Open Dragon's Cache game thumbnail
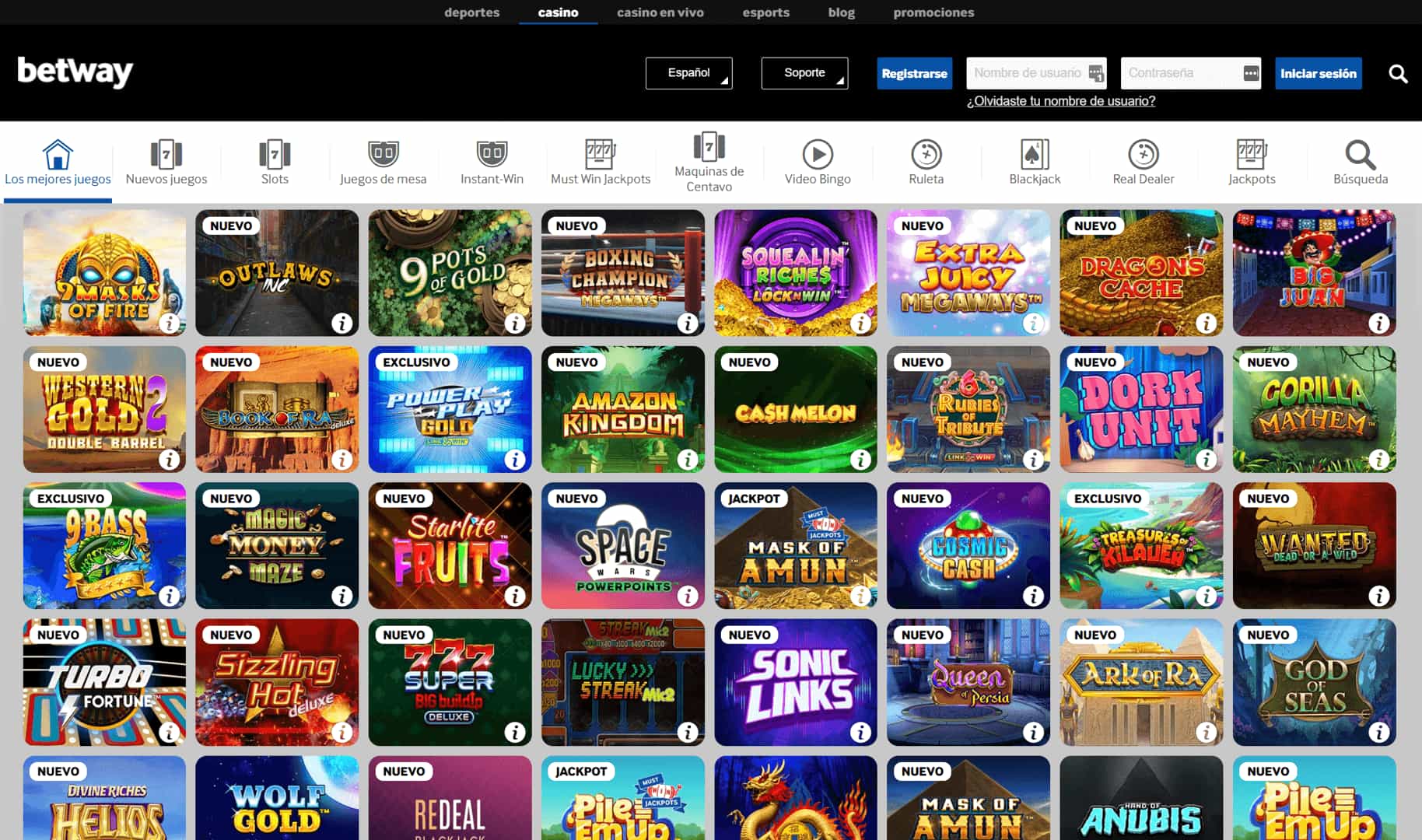The width and height of the screenshot is (1422, 840). 1140,273
